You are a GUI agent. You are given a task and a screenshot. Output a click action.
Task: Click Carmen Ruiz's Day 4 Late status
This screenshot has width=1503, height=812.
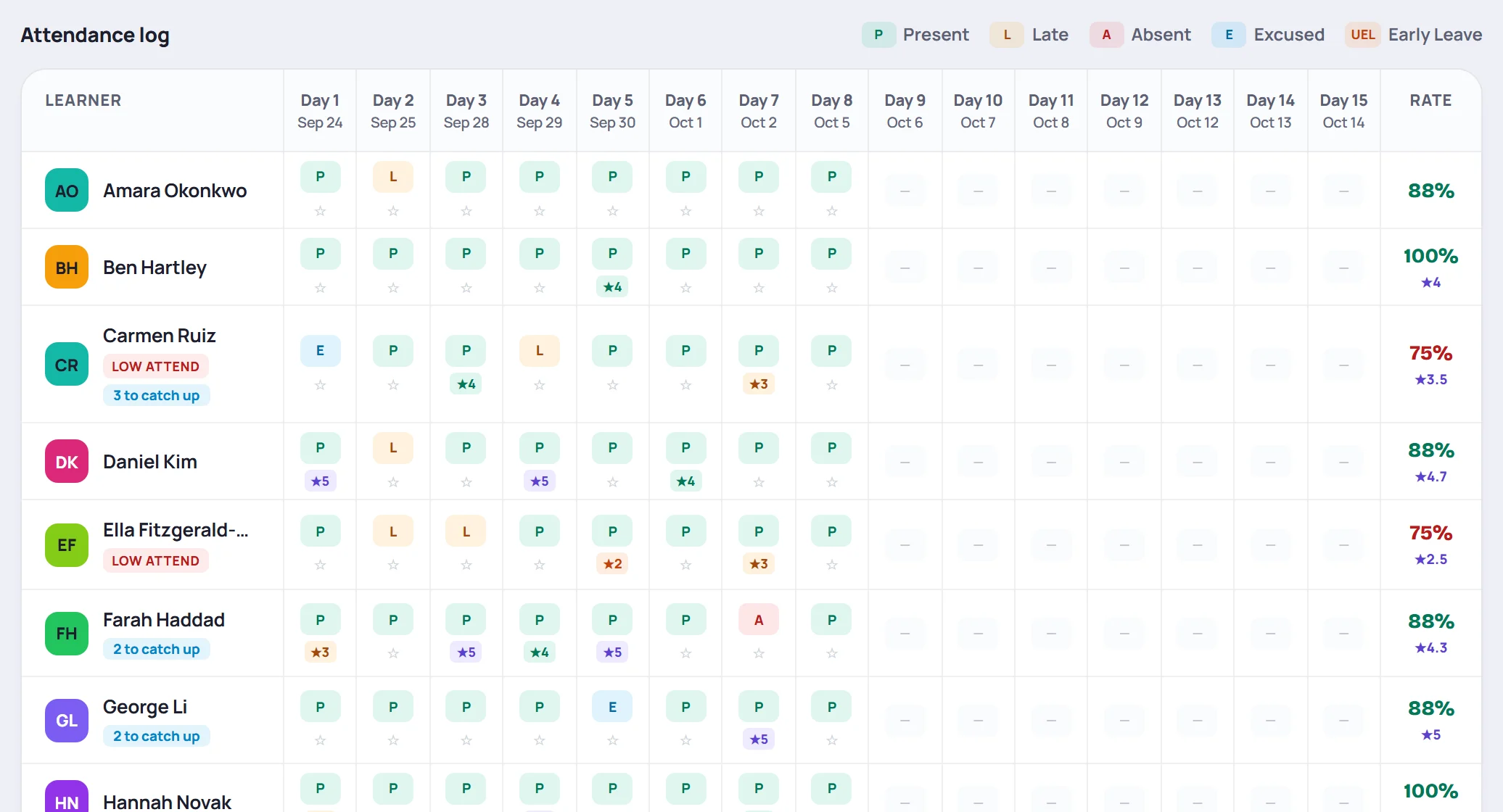[539, 351]
